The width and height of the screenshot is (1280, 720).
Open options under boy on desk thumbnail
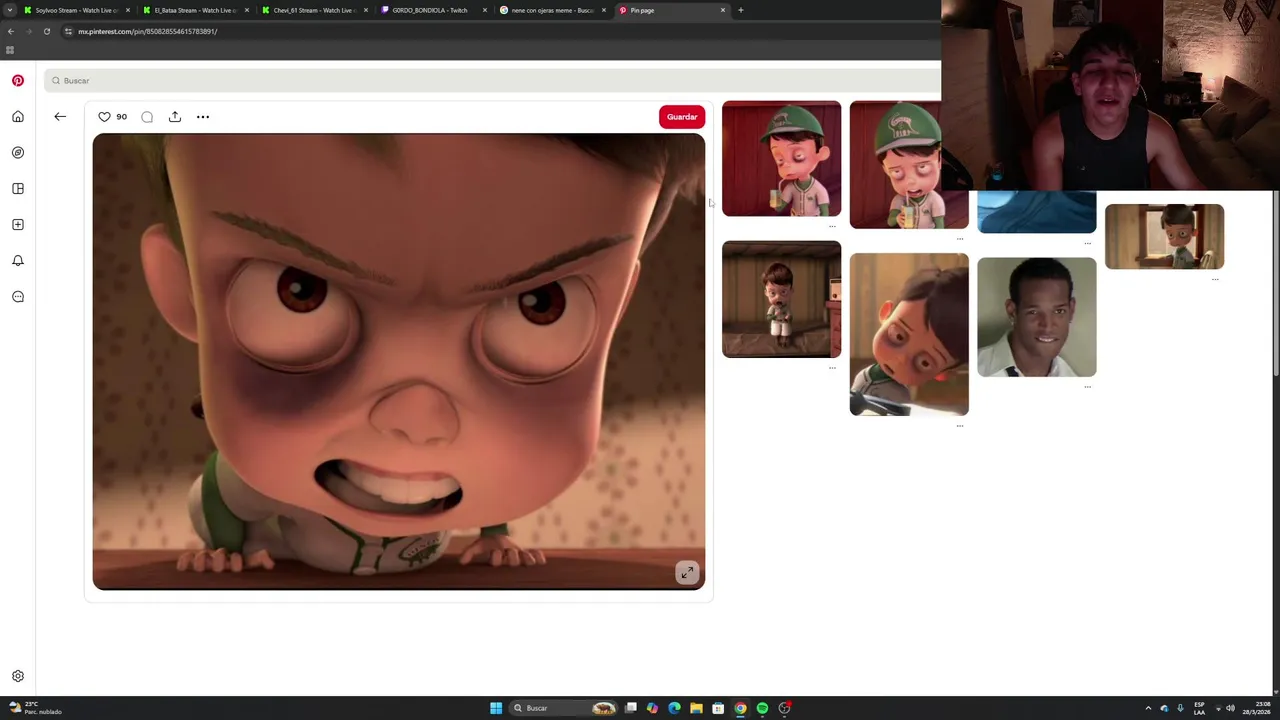click(x=960, y=426)
